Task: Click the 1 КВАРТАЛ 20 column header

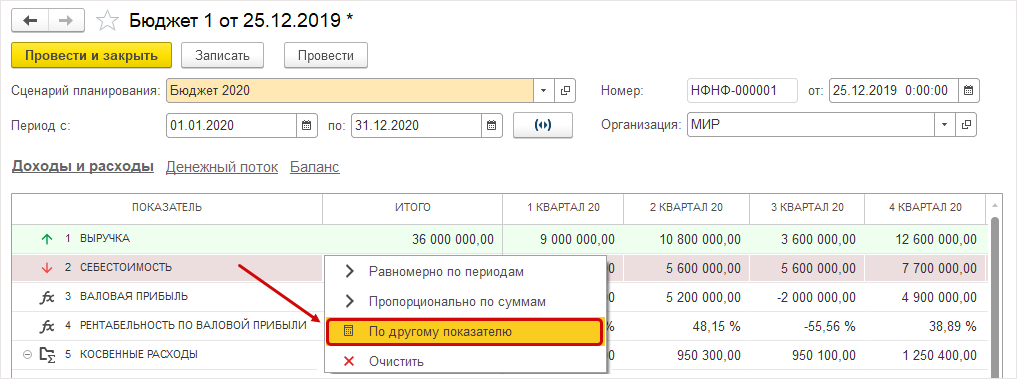Action: point(563,208)
